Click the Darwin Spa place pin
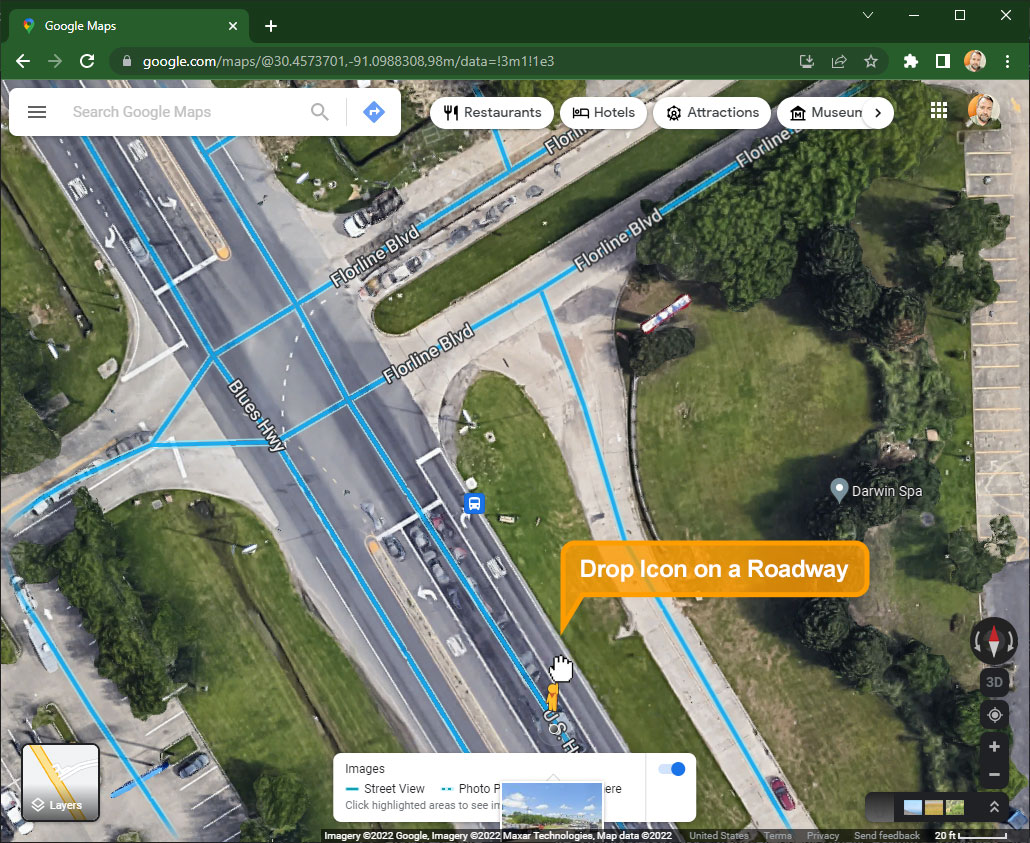This screenshot has width=1030, height=843. tap(839, 490)
